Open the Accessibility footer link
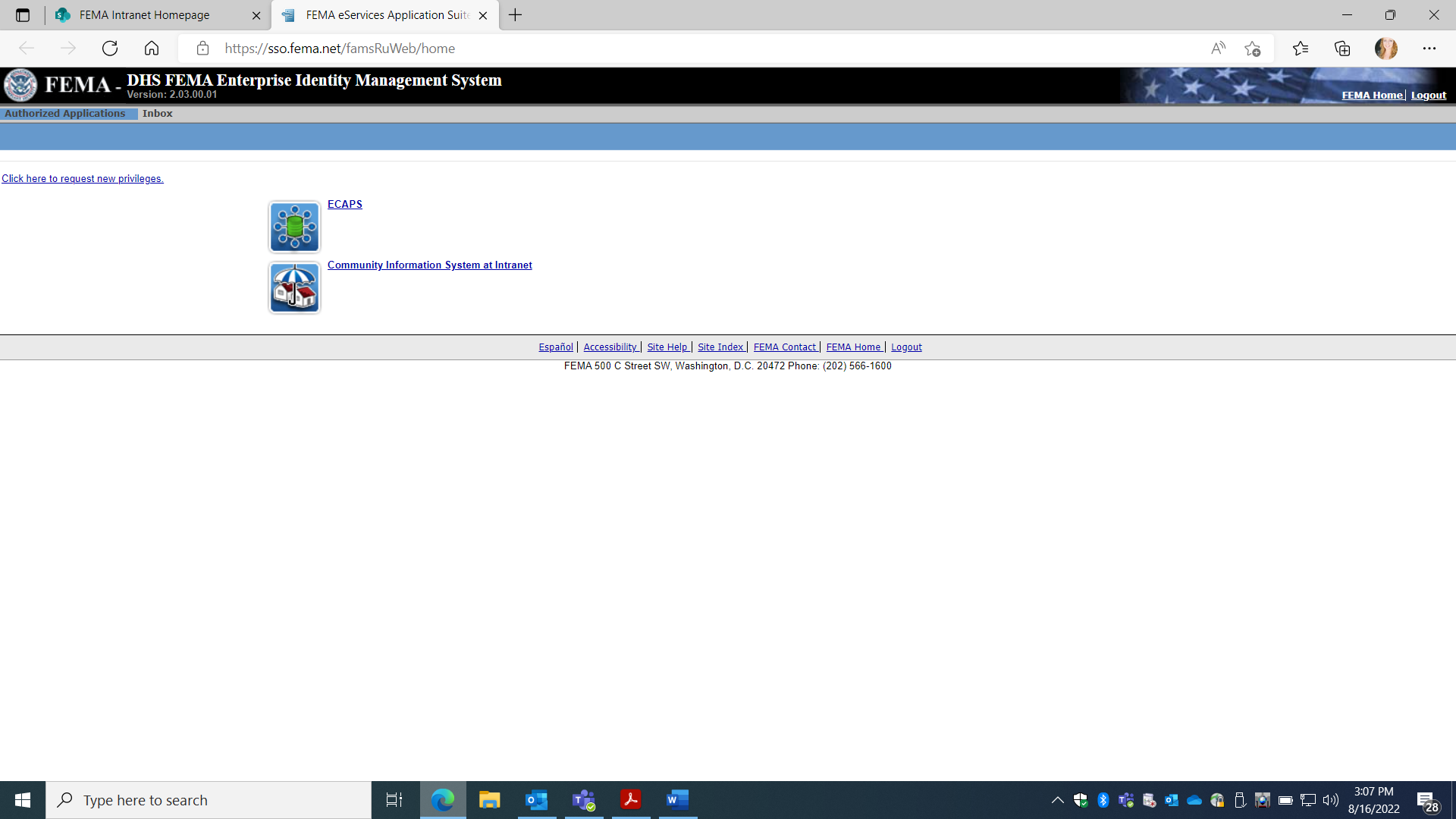The image size is (1456, 819). (x=610, y=347)
